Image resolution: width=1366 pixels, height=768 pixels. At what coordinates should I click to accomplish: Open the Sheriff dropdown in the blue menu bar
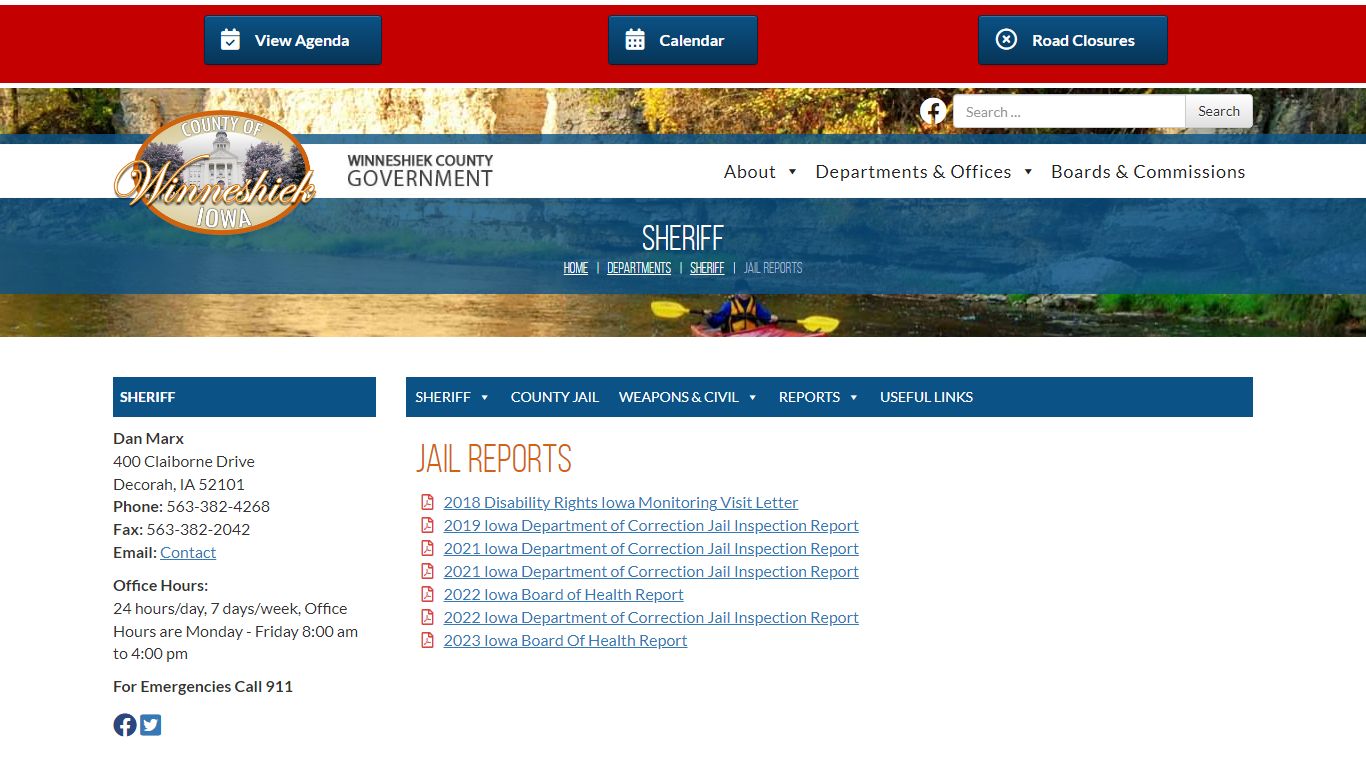[452, 397]
